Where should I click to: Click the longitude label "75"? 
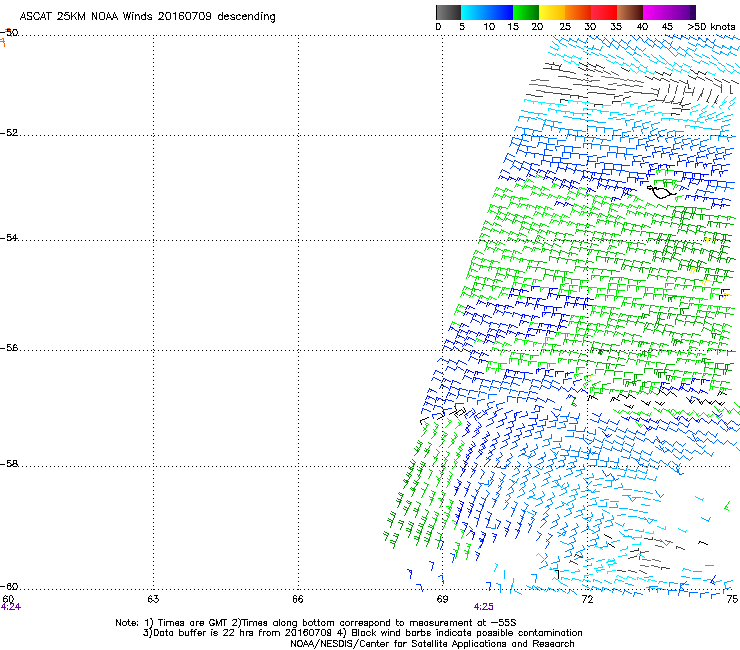[x=732, y=599]
